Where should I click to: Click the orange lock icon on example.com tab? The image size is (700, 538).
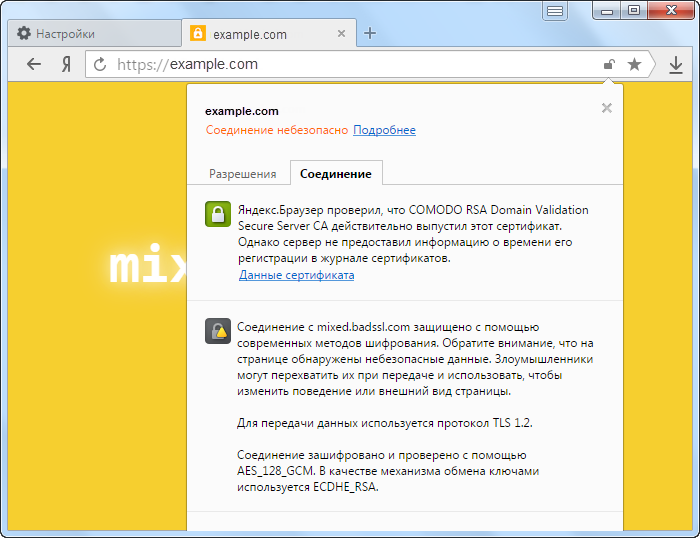(198, 33)
